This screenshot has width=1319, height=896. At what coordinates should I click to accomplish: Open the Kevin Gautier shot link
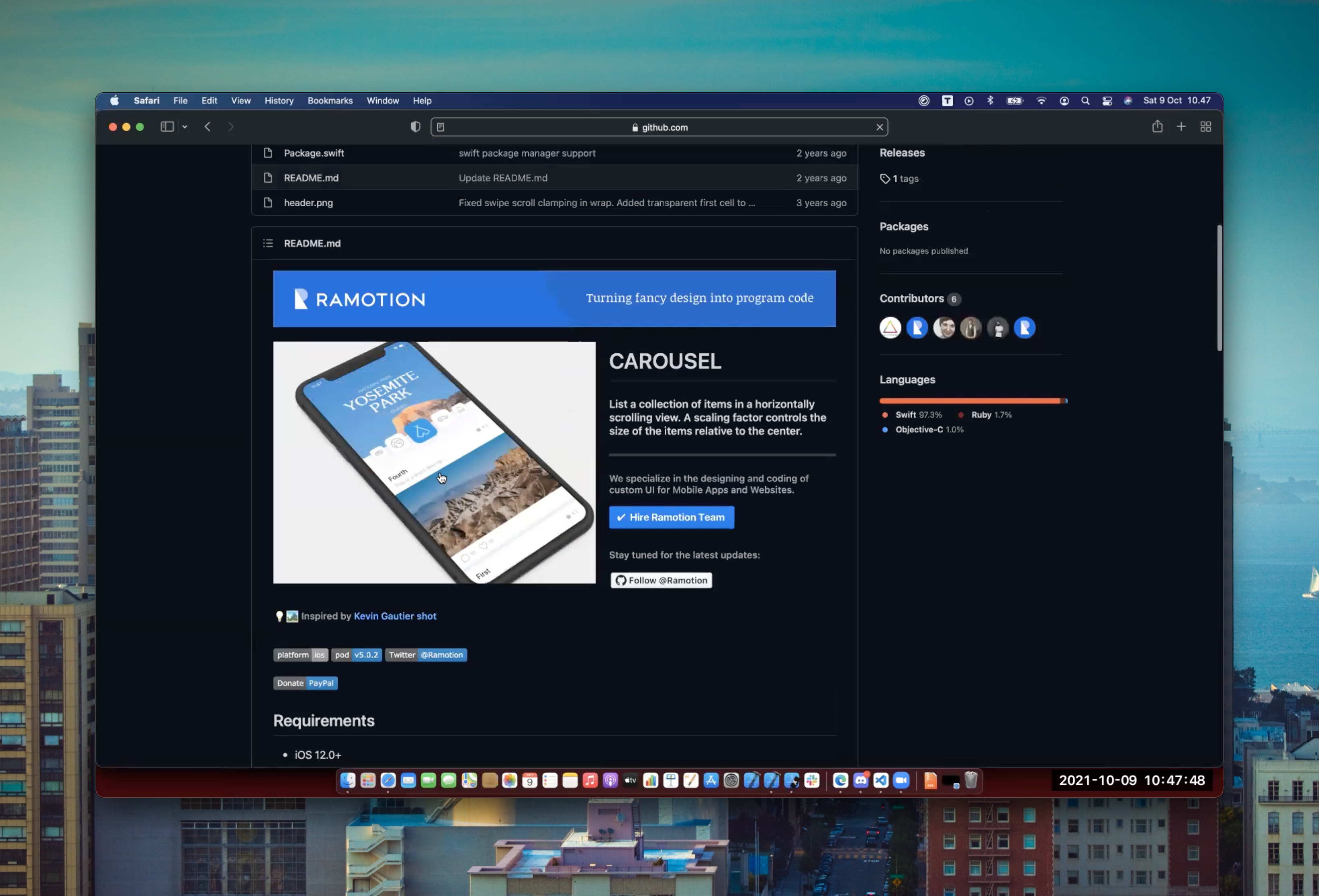click(395, 616)
